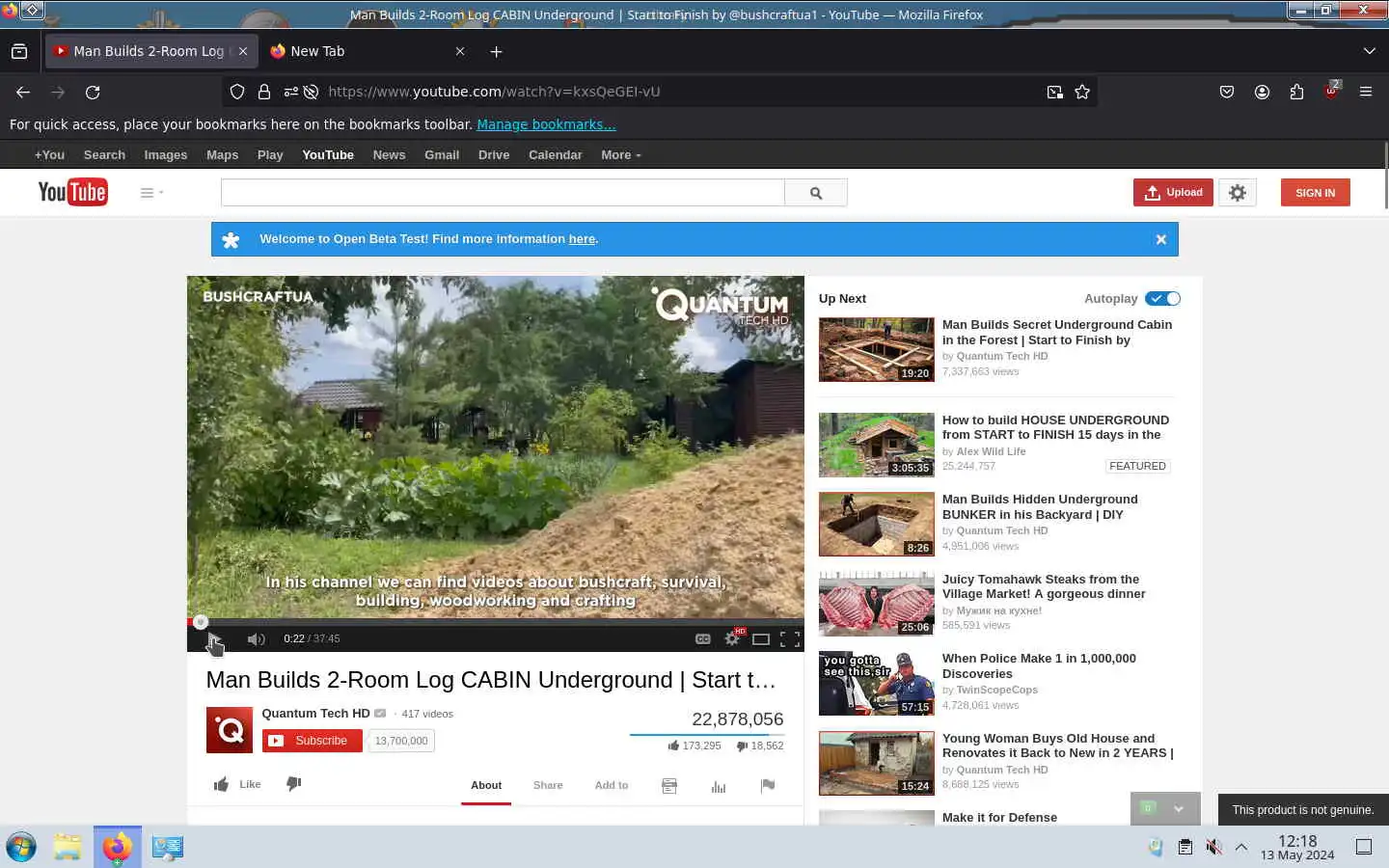Save page to Pocket
The height and width of the screenshot is (868, 1389).
(x=1227, y=93)
